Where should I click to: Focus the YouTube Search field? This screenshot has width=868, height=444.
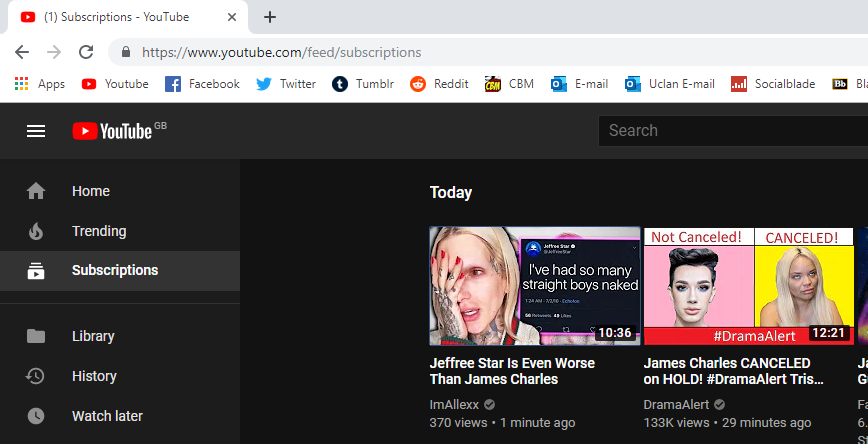(x=733, y=131)
